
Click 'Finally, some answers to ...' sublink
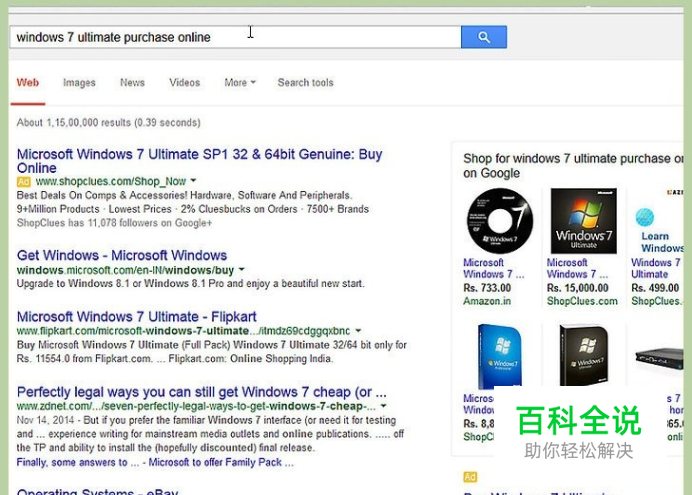[x=78, y=462]
